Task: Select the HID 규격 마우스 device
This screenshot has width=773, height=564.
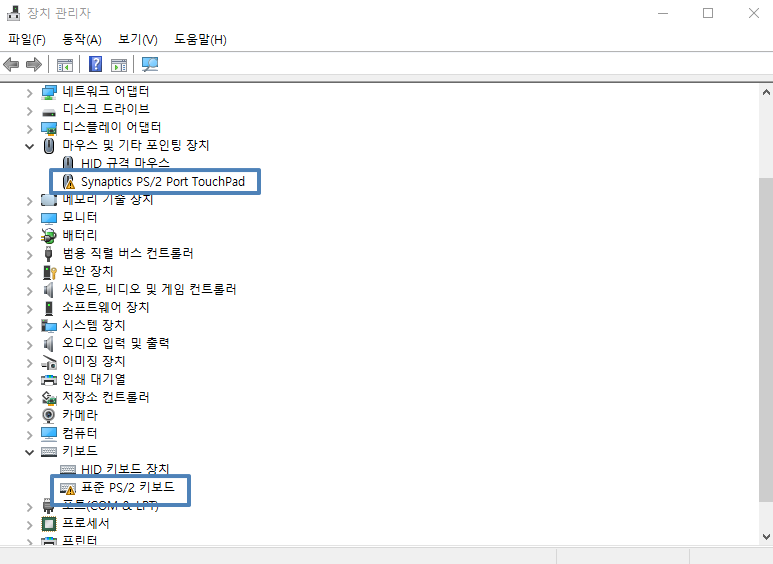Action: pos(125,163)
